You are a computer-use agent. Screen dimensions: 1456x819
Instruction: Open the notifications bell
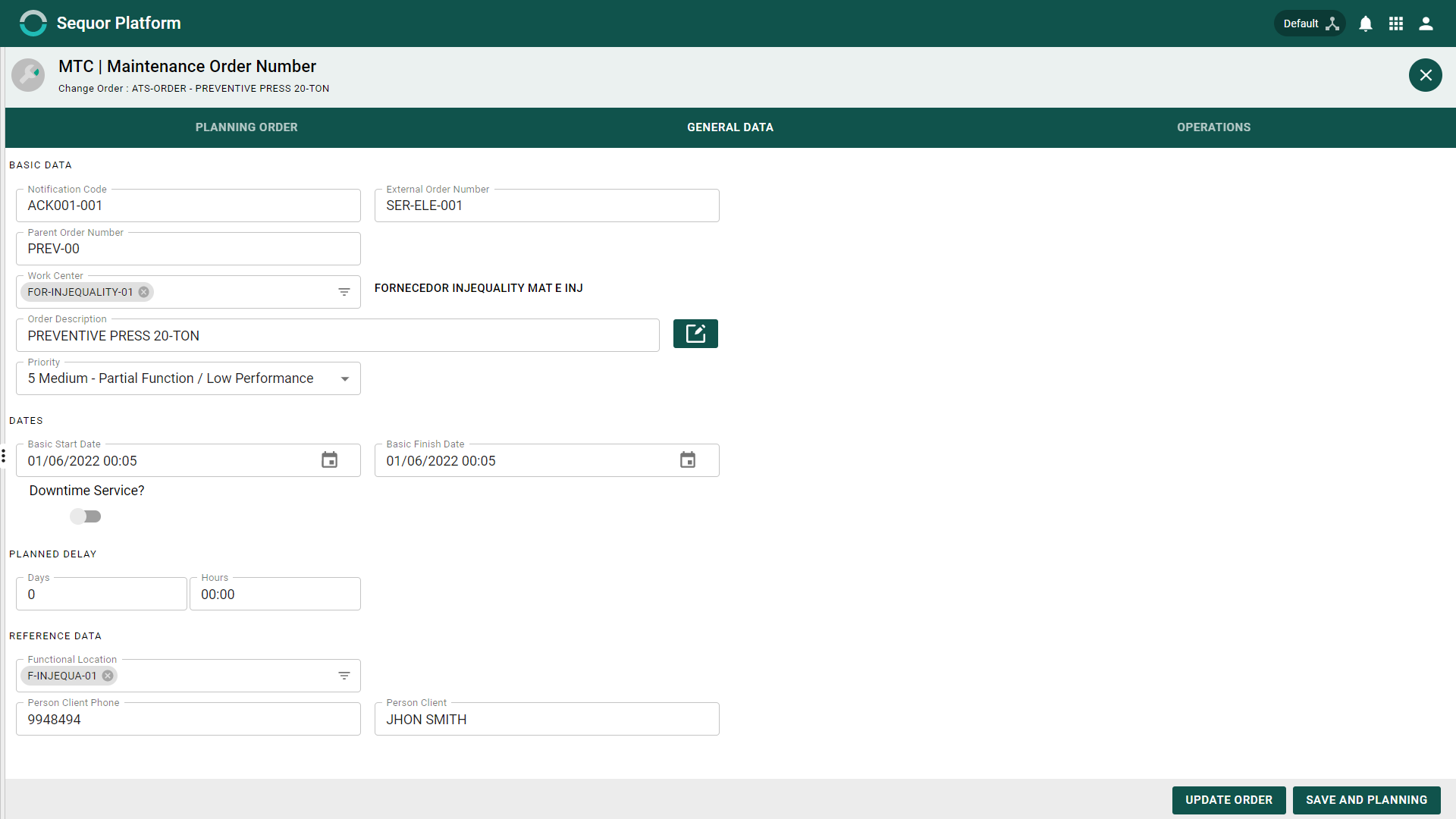pos(1366,24)
